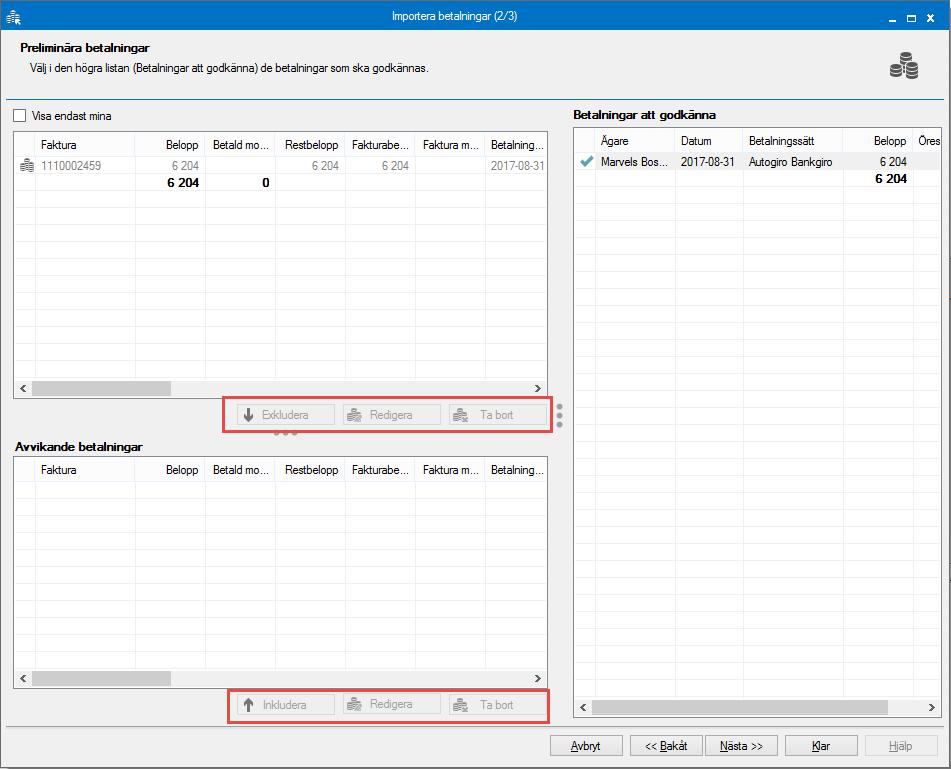This screenshot has width=951, height=769.
Task: Click Redigera under Avvikande betalningar list
Action: [x=392, y=704]
